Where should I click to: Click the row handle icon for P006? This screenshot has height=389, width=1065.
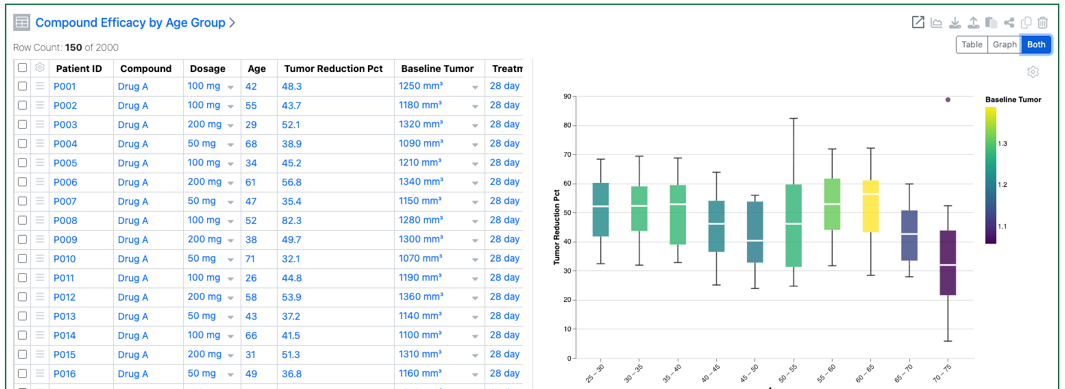(x=40, y=182)
